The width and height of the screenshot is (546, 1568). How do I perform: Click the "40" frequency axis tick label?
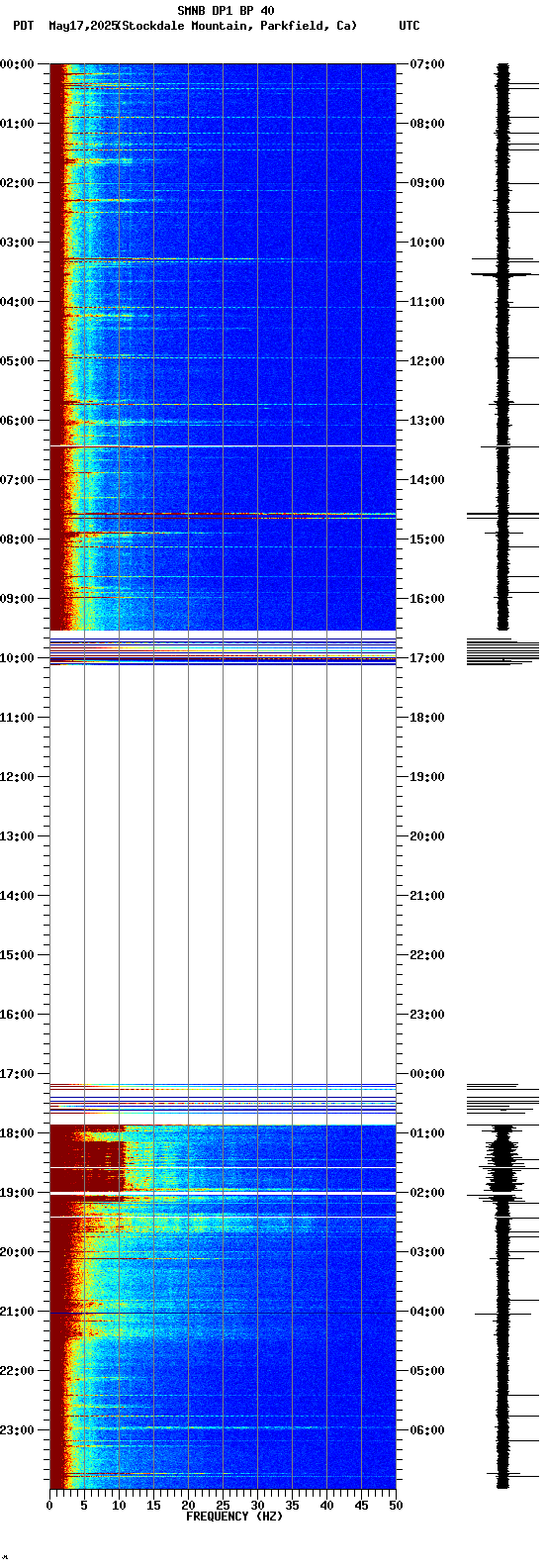[326, 1506]
